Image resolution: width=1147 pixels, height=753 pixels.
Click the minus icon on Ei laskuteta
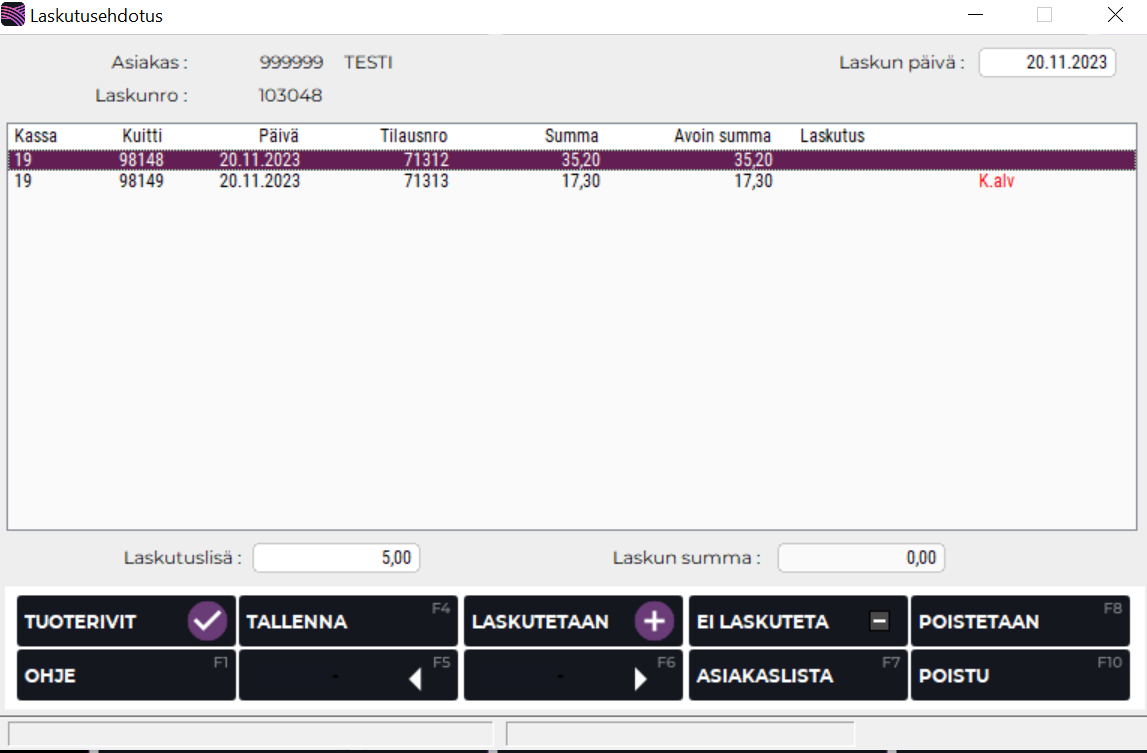point(879,622)
